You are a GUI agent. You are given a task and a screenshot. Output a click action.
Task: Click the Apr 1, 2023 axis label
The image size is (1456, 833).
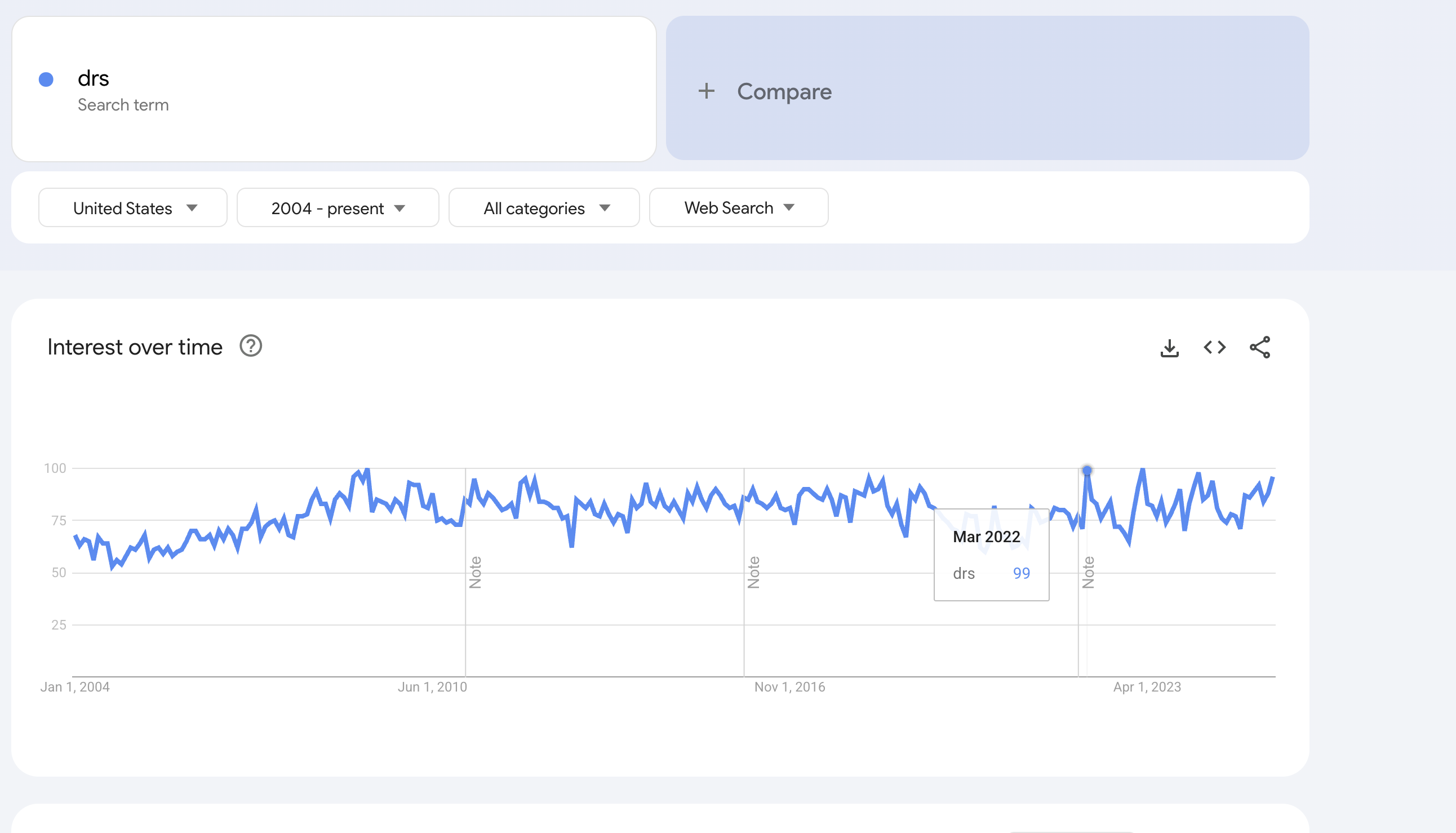point(1147,687)
